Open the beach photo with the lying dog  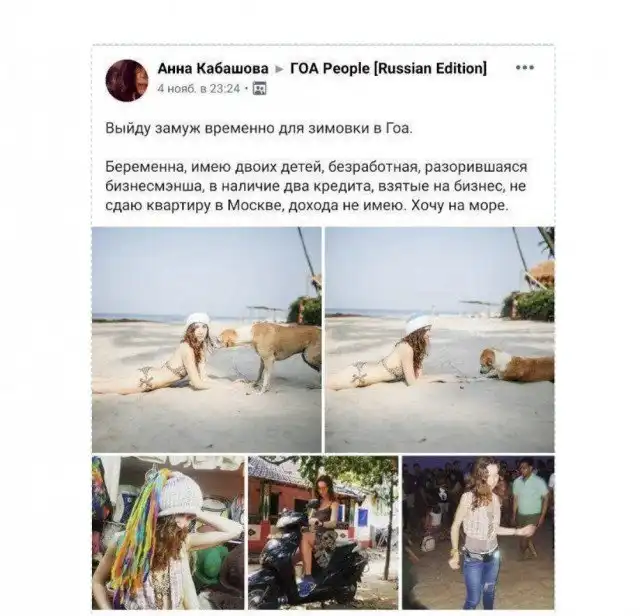(x=440, y=340)
